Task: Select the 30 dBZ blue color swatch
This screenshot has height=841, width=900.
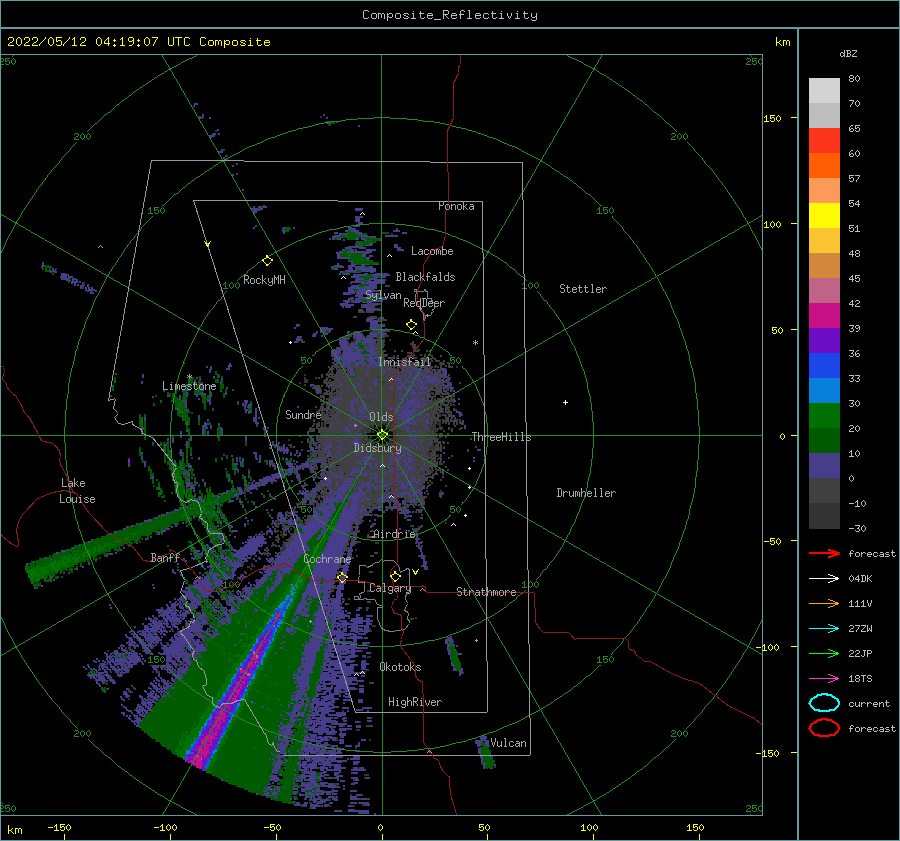Action: pyautogui.click(x=824, y=390)
